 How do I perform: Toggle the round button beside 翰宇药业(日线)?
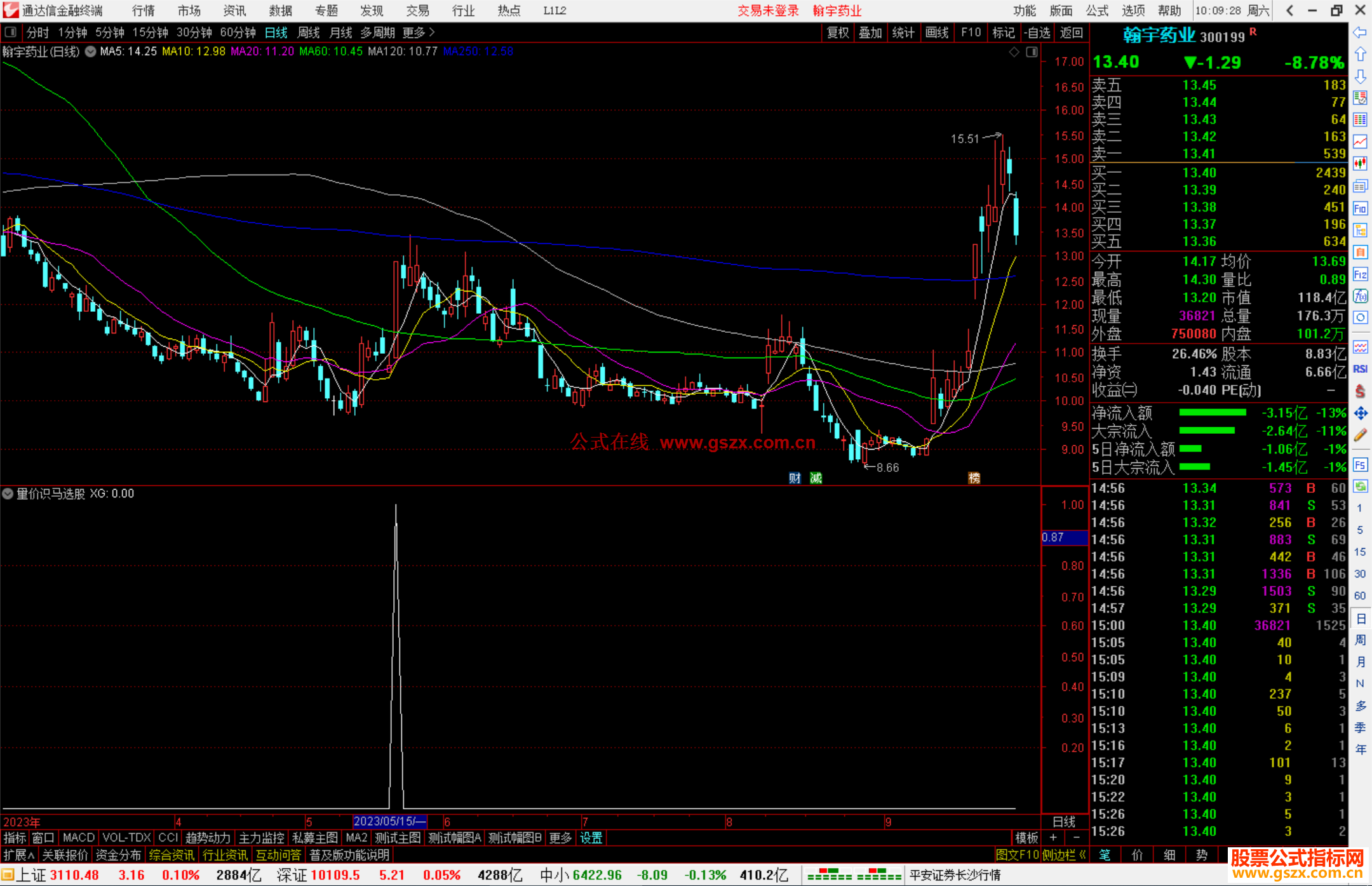click(91, 52)
